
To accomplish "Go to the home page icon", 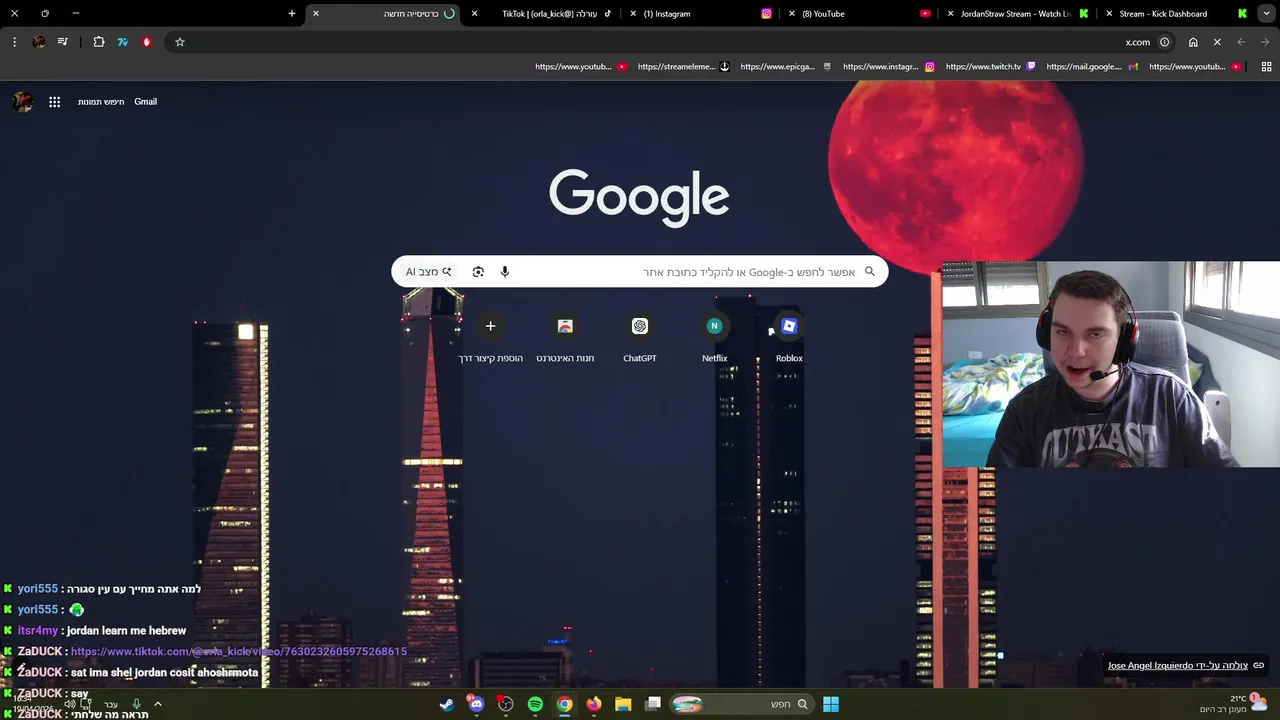I will pos(1193,42).
